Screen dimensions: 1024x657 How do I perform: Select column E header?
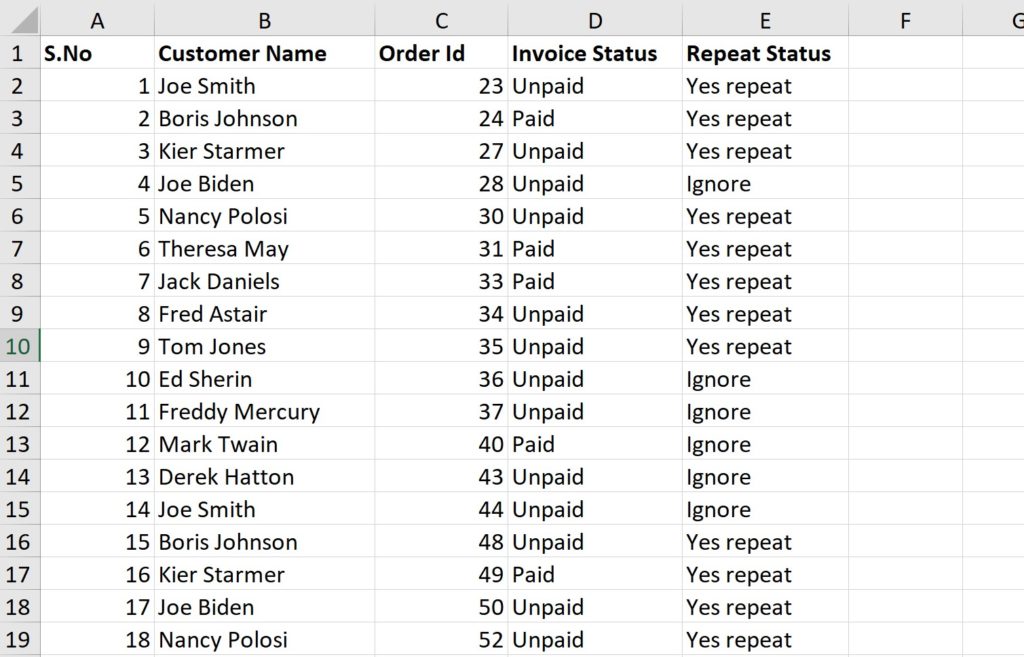pos(765,20)
